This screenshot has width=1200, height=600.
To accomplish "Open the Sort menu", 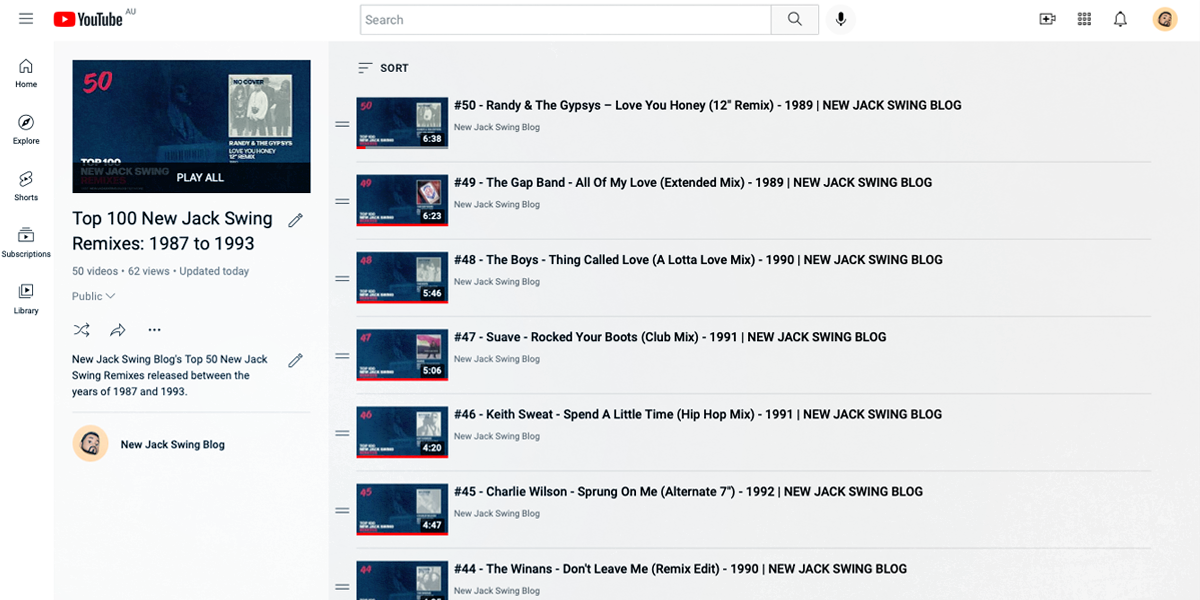I will click(x=383, y=68).
